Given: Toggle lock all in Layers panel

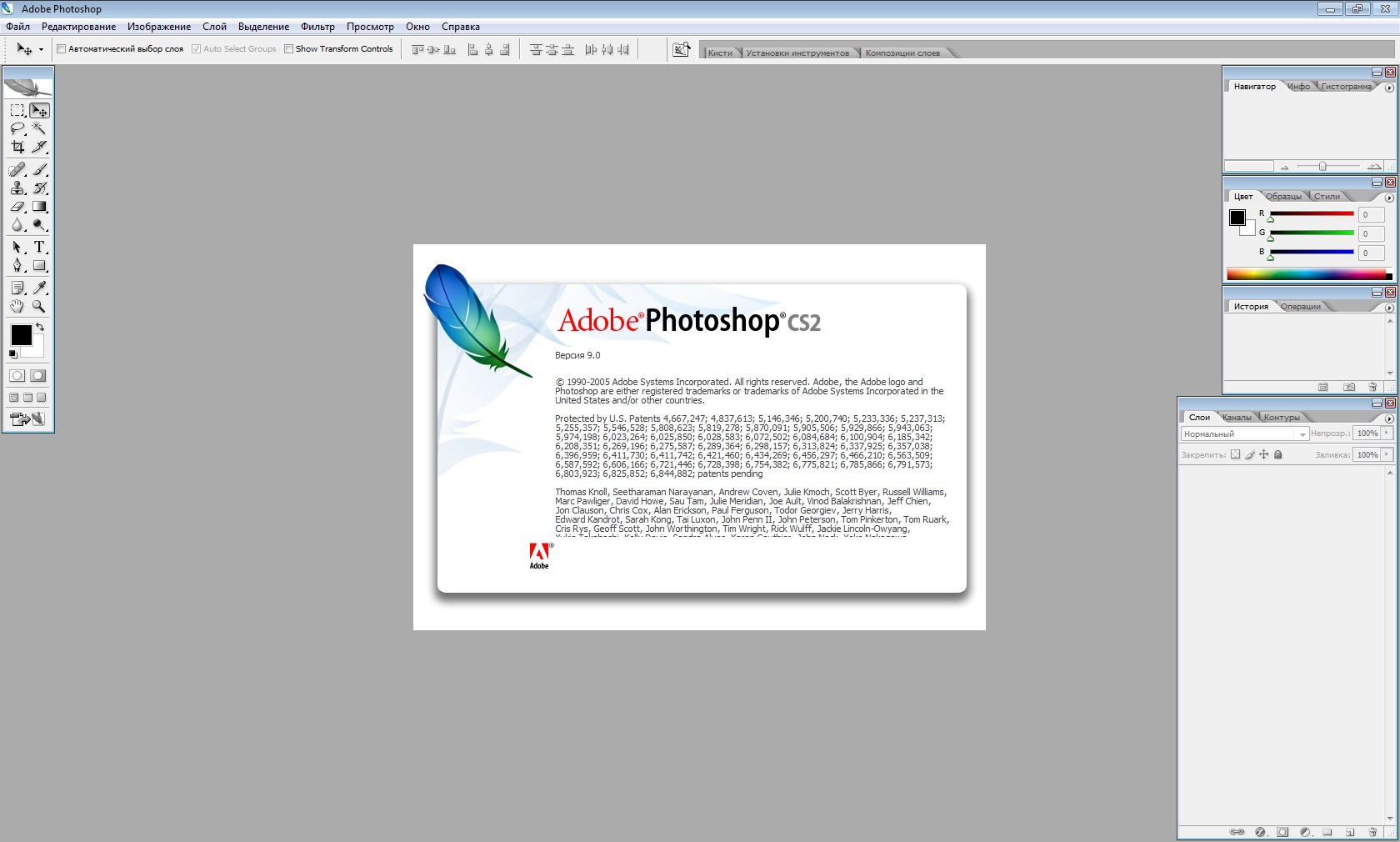Looking at the screenshot, I should [1278, 454].
